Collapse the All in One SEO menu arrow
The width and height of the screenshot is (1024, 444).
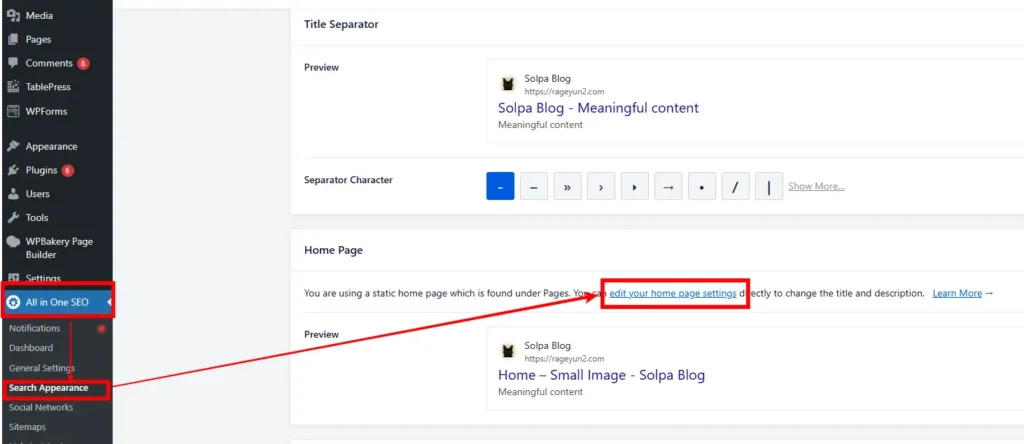[109, 302]
